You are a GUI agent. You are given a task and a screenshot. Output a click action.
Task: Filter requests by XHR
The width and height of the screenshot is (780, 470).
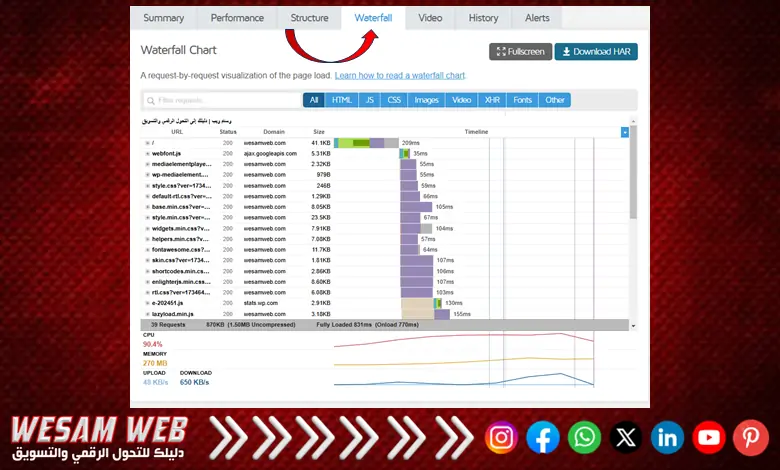click(x=492, y=100)
